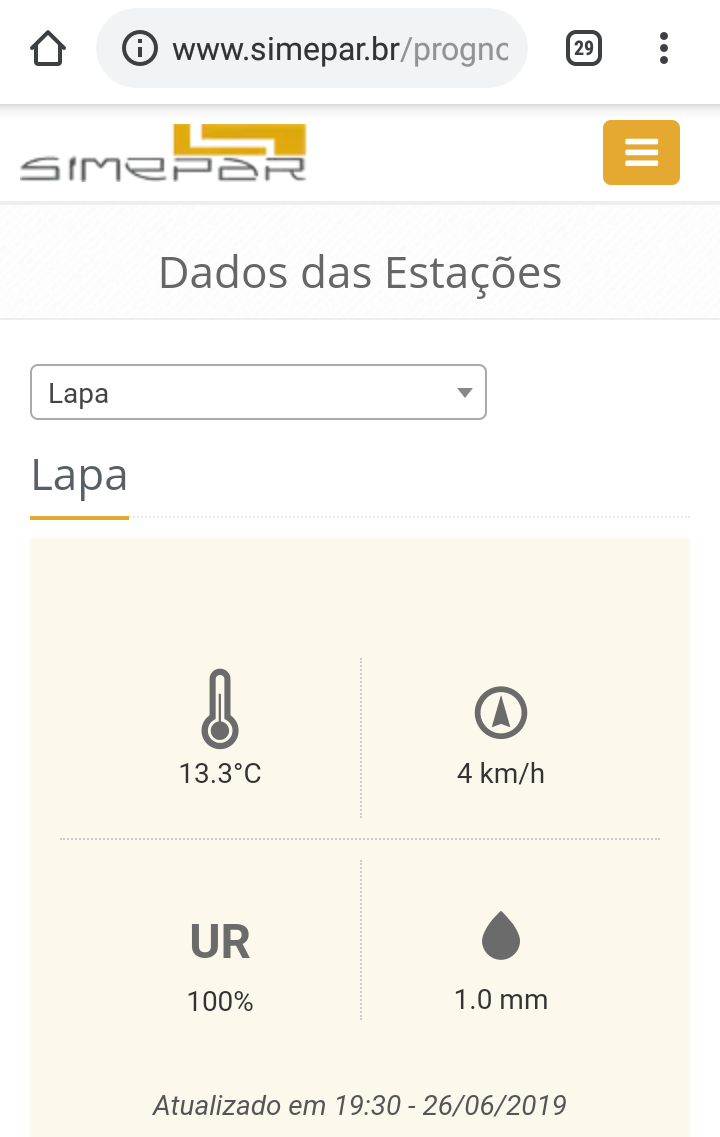Screen dimensions: 720x1137
Task: Select the 4 km/h wind speed value
Action: coord(501,774)
